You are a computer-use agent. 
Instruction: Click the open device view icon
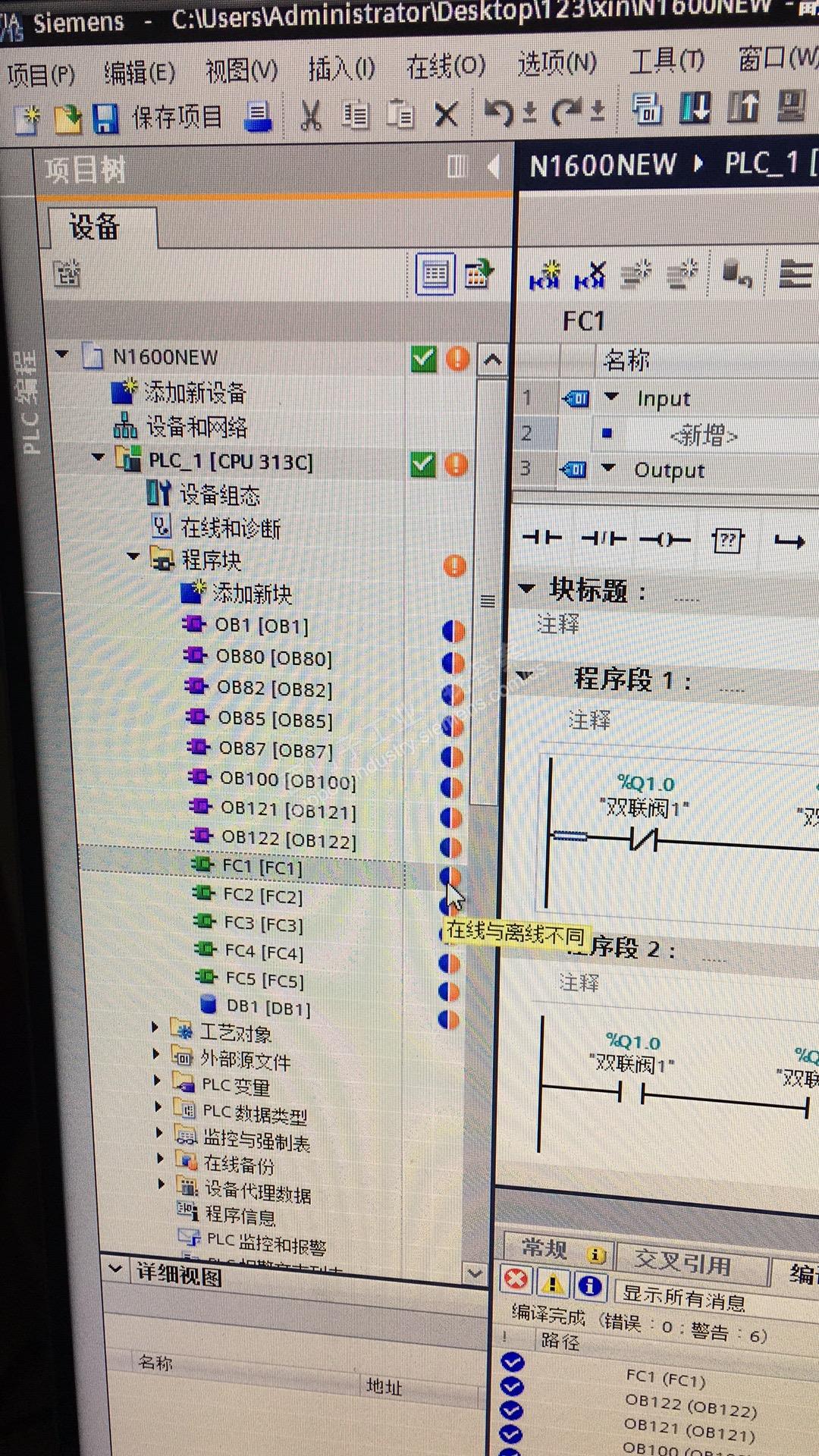pyautogui.click(x=479, y=273)
